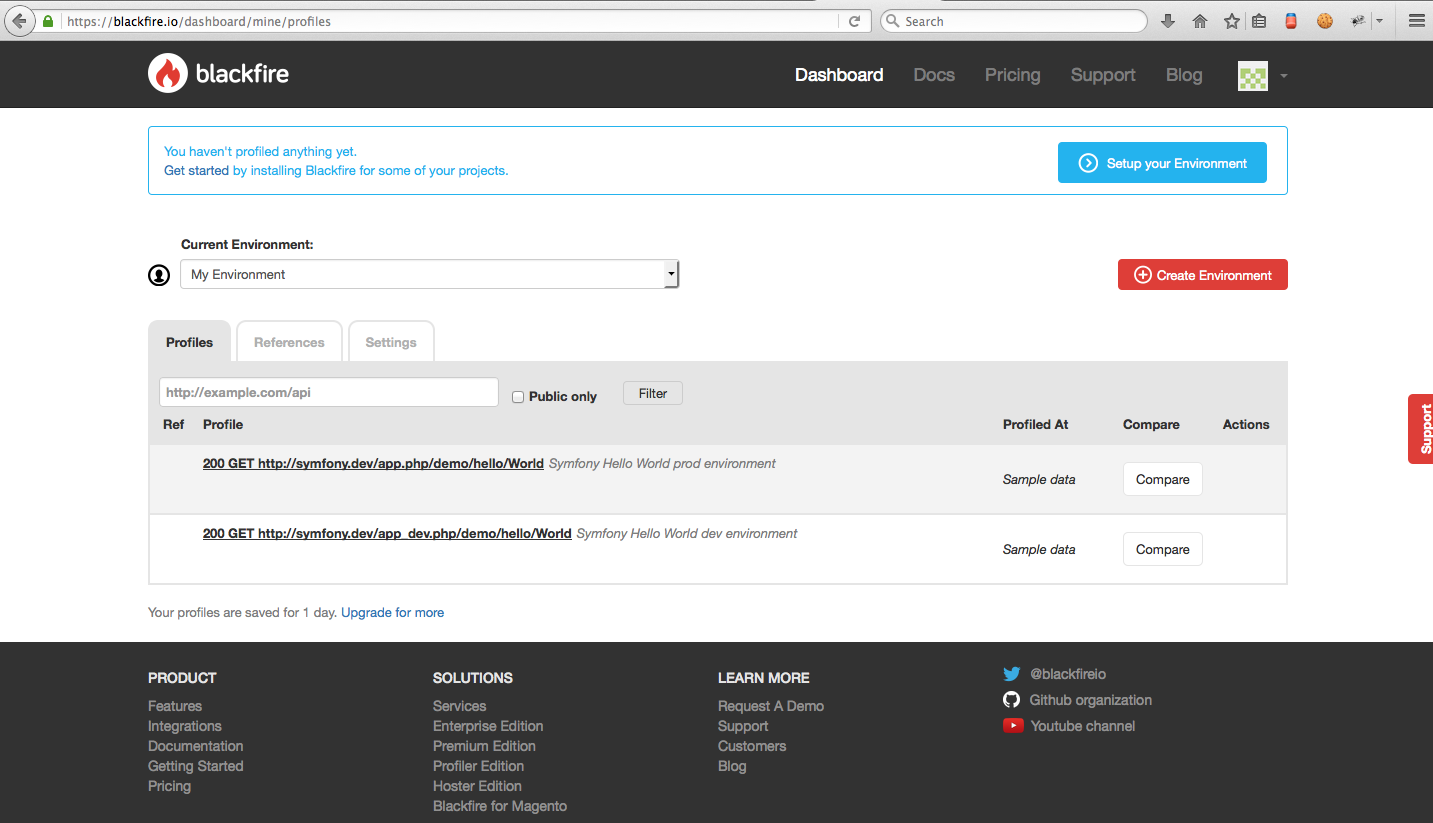Open Integrations footer link
Screen dimensions: 1433x823
click(185, 726)
